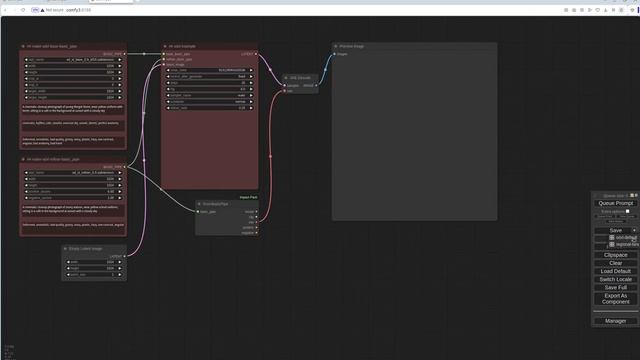
Task: Click the Save button
Action: pos(616,231)
